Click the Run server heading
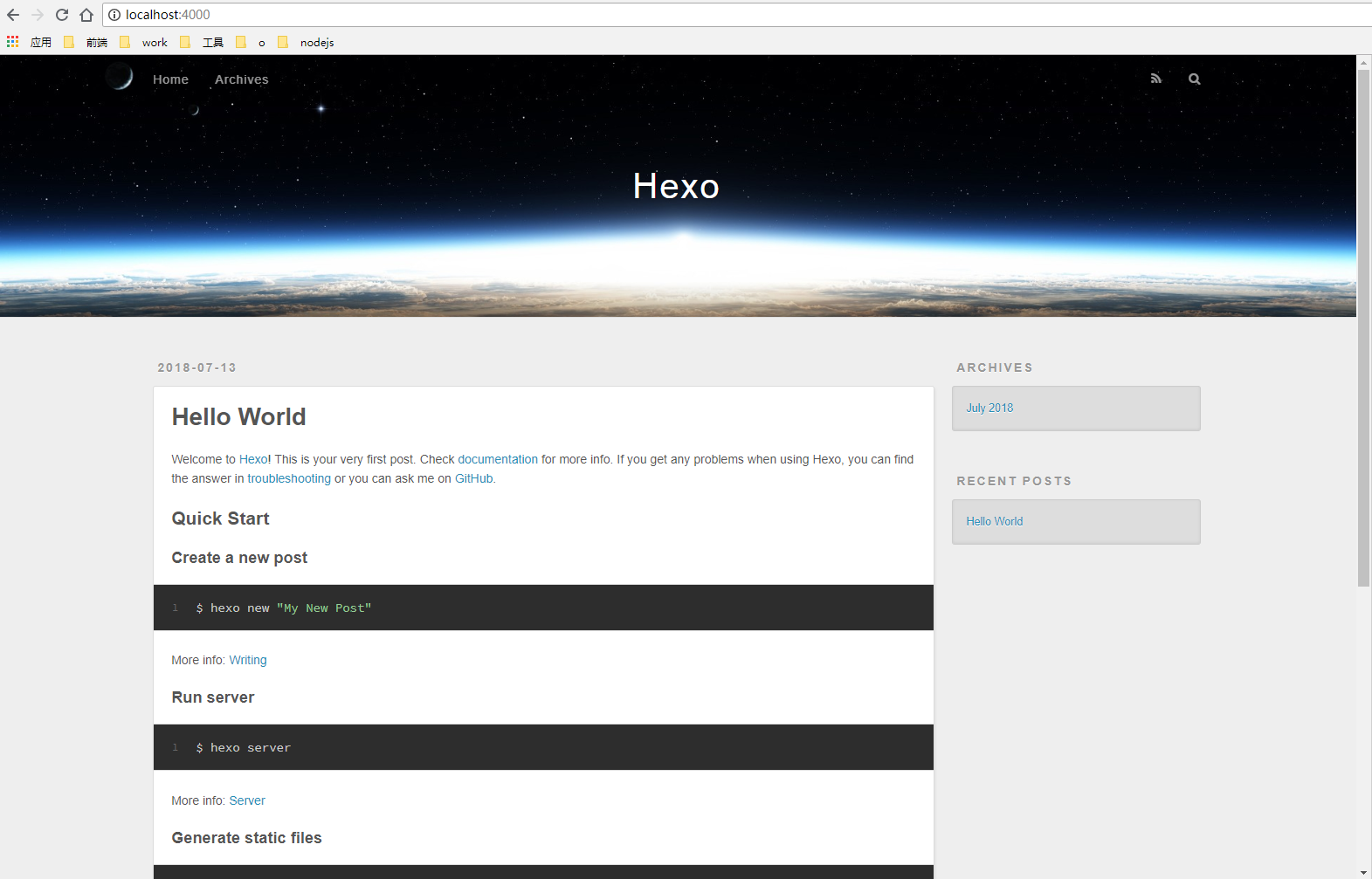 213,697
